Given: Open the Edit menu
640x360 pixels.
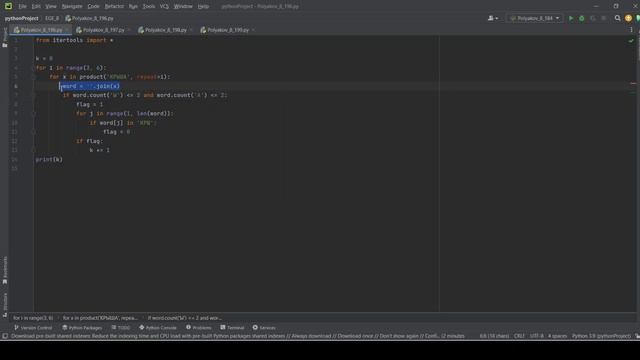Looking at the screenshot, I should [x=36, y=7].
